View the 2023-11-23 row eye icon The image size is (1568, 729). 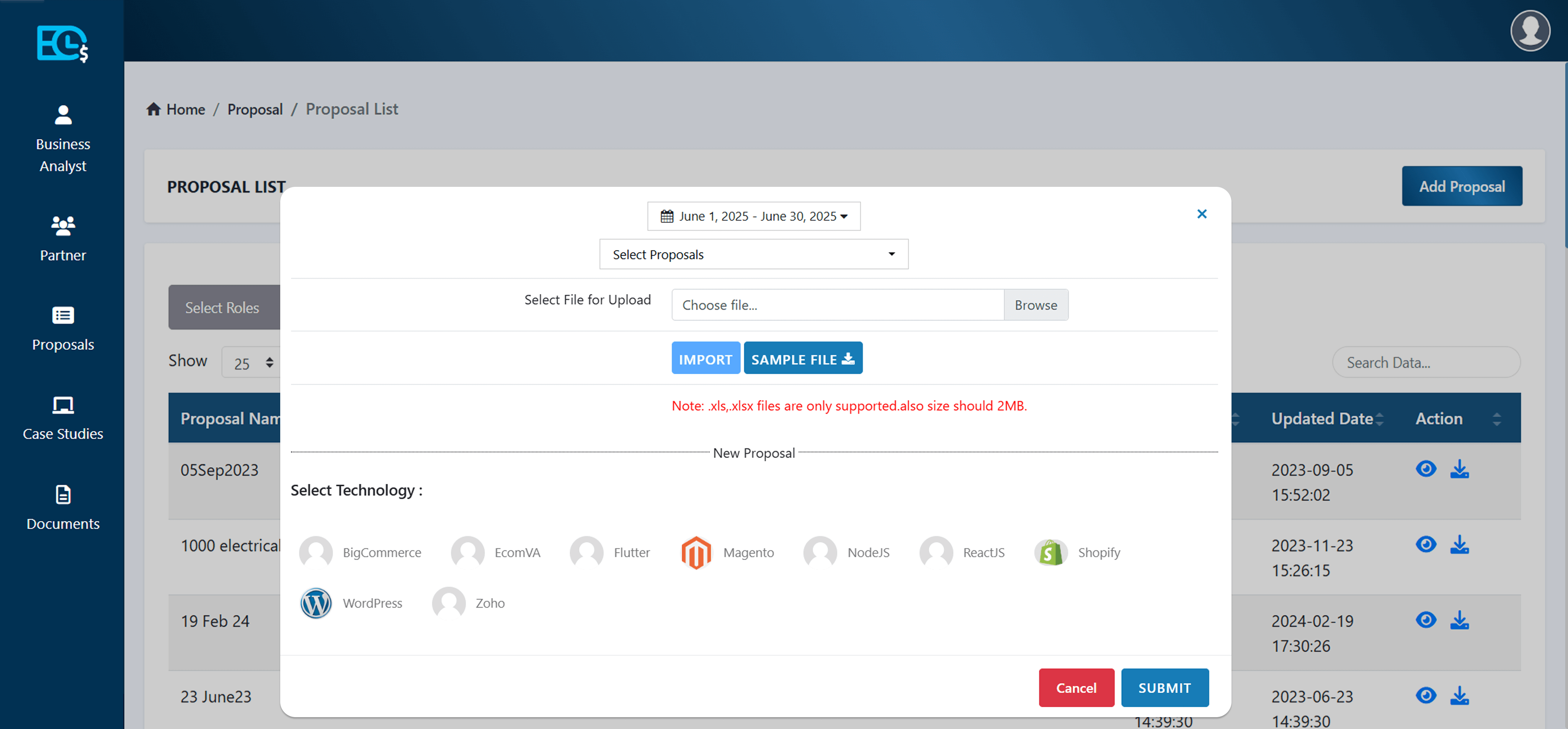[1426, 544]
